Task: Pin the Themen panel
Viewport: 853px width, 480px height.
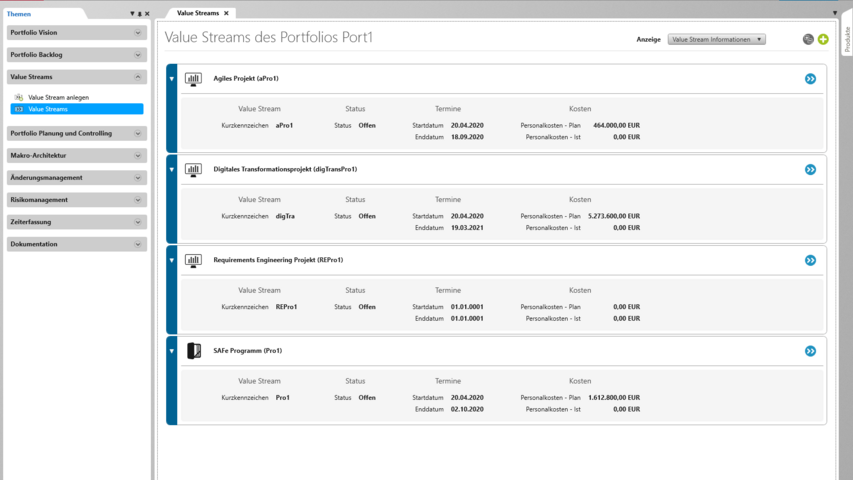Action: (x=140, y=14)
